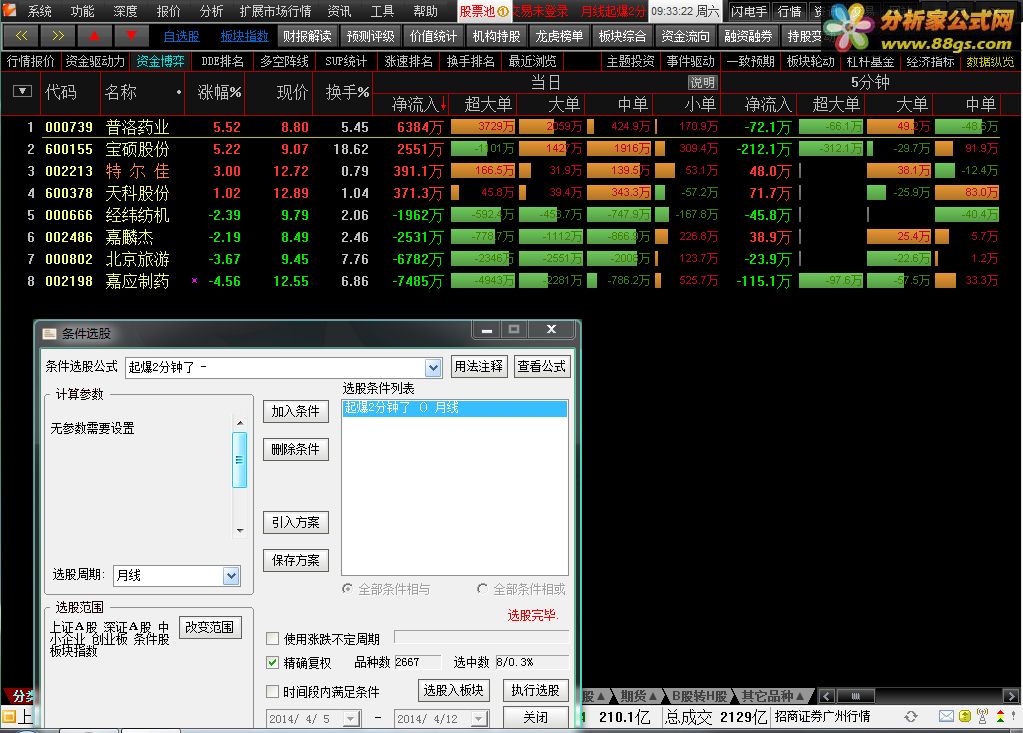Viewport: 1023px width, 733px height.
Task: Click the bottom horizontal scrollbar thumb
Action: coord(855,696)
